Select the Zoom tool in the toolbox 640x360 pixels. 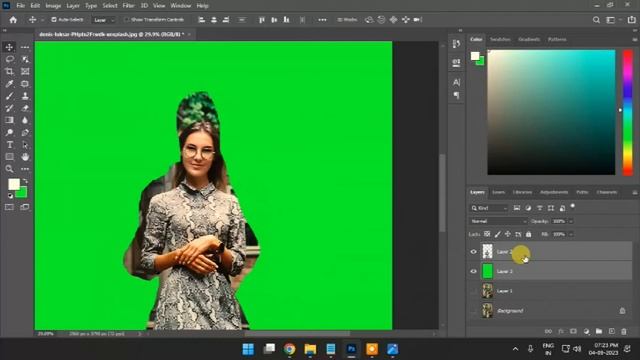[9, 169]
